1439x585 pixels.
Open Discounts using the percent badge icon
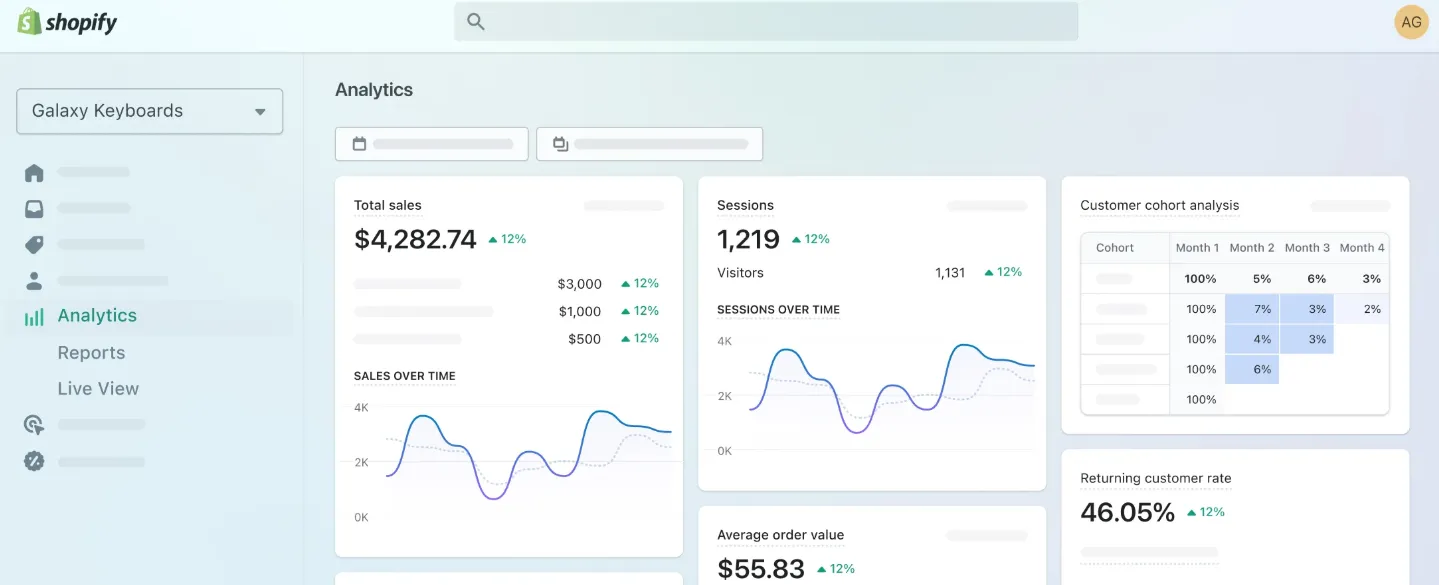[33, 461]
